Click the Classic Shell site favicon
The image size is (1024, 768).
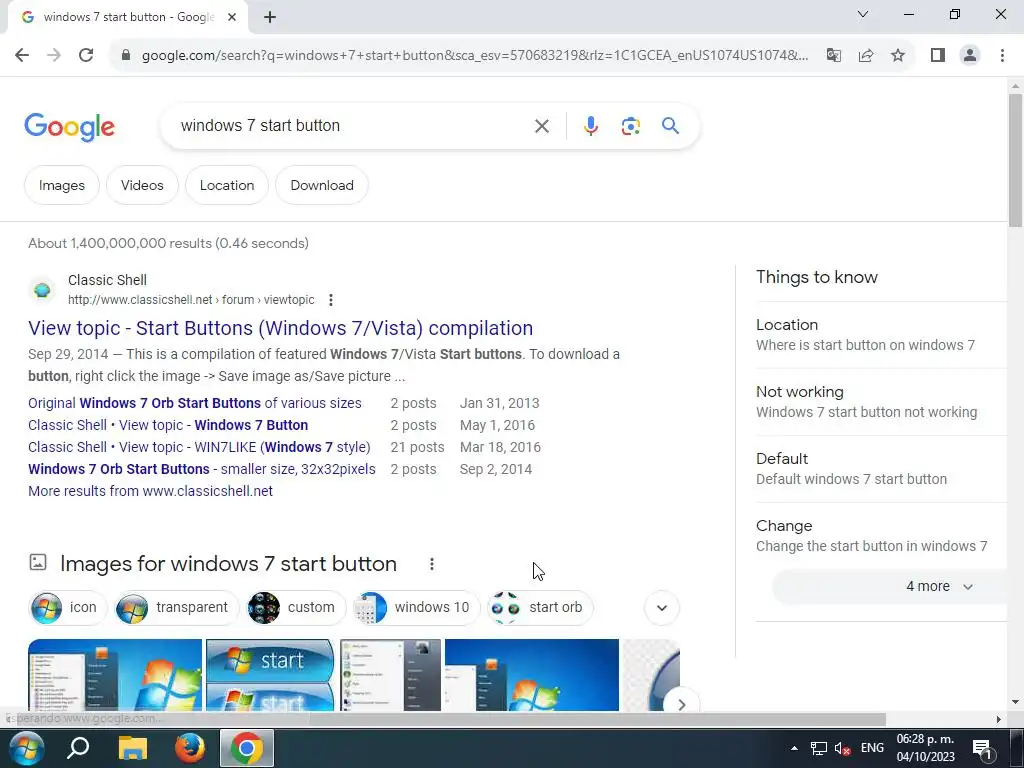[42, 289]
